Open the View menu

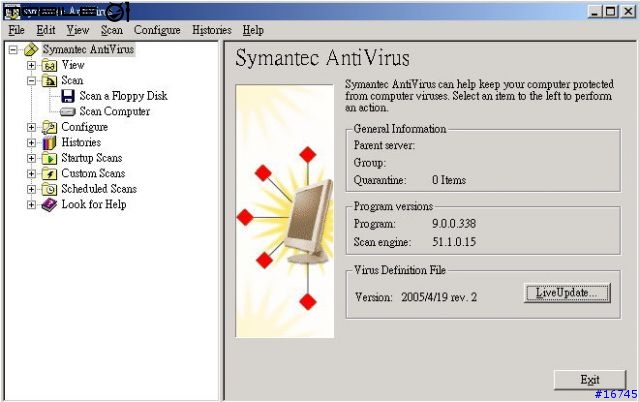click(78, 30)
